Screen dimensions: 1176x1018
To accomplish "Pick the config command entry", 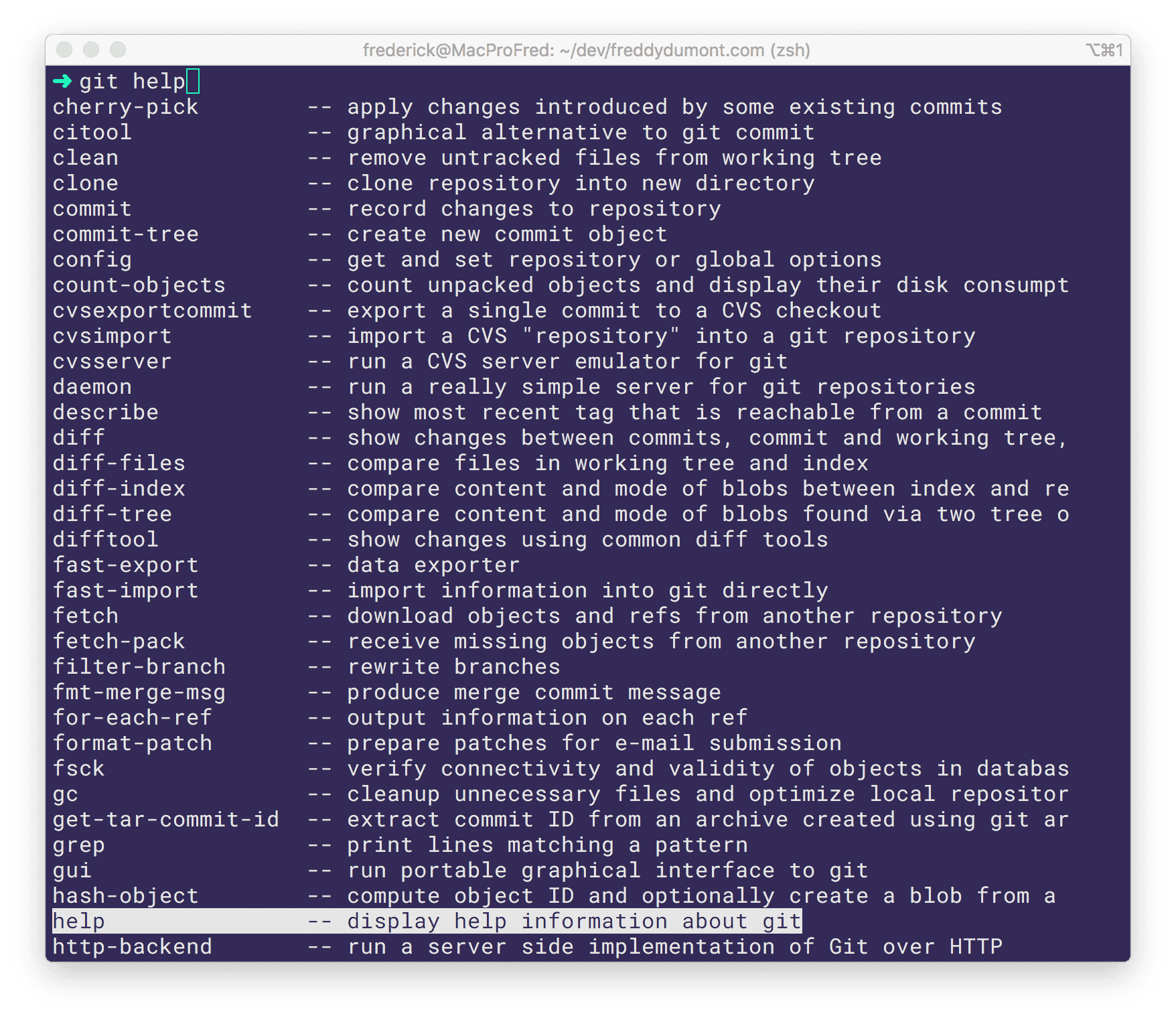I will click(x=92, y=259).
